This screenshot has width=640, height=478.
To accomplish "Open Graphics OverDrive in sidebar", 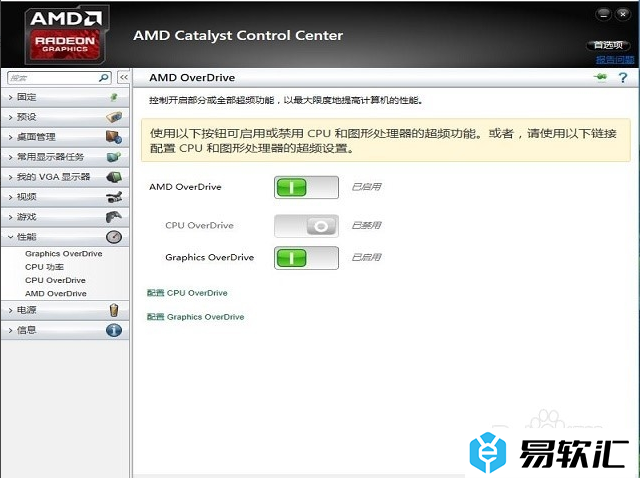I will click(x=64, y=253).
